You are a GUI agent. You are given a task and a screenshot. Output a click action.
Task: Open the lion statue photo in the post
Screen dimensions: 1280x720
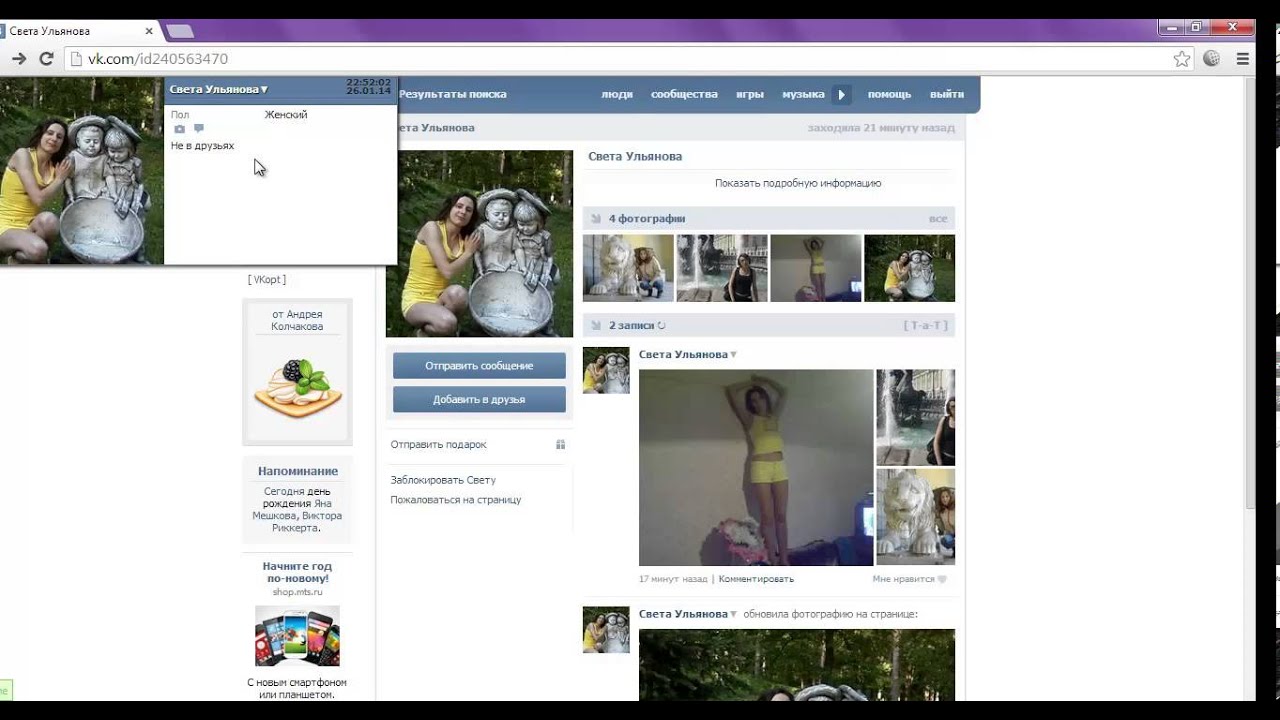(x=916, y=517)
